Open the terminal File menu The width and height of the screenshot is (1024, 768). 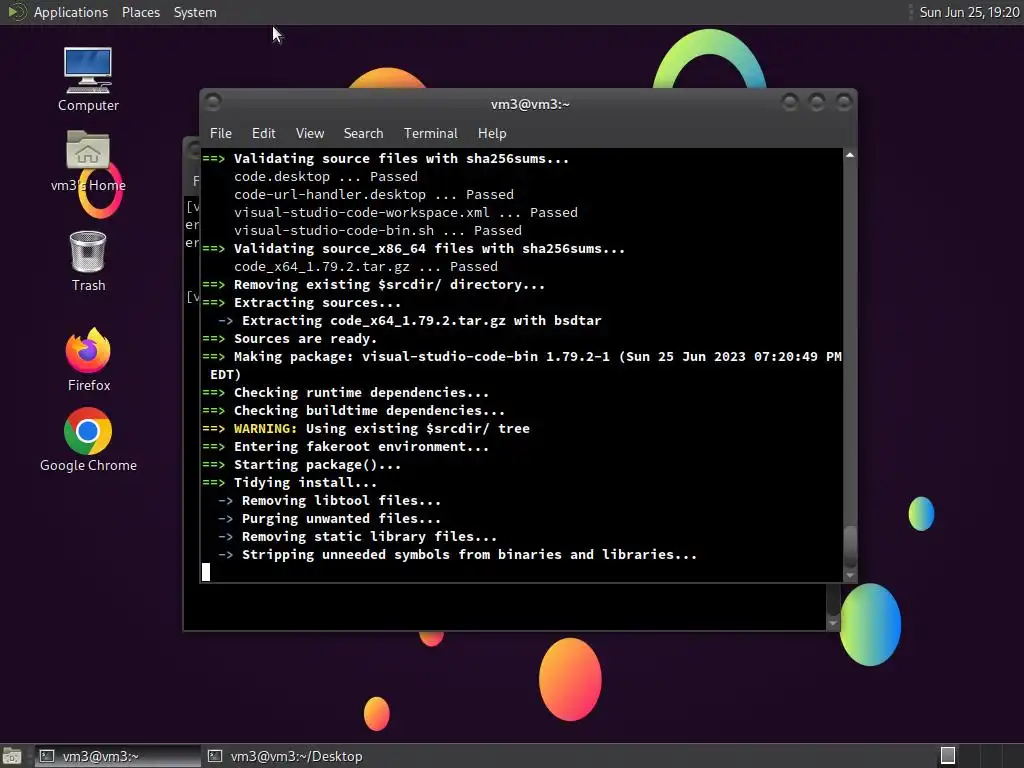coord(221,133)
